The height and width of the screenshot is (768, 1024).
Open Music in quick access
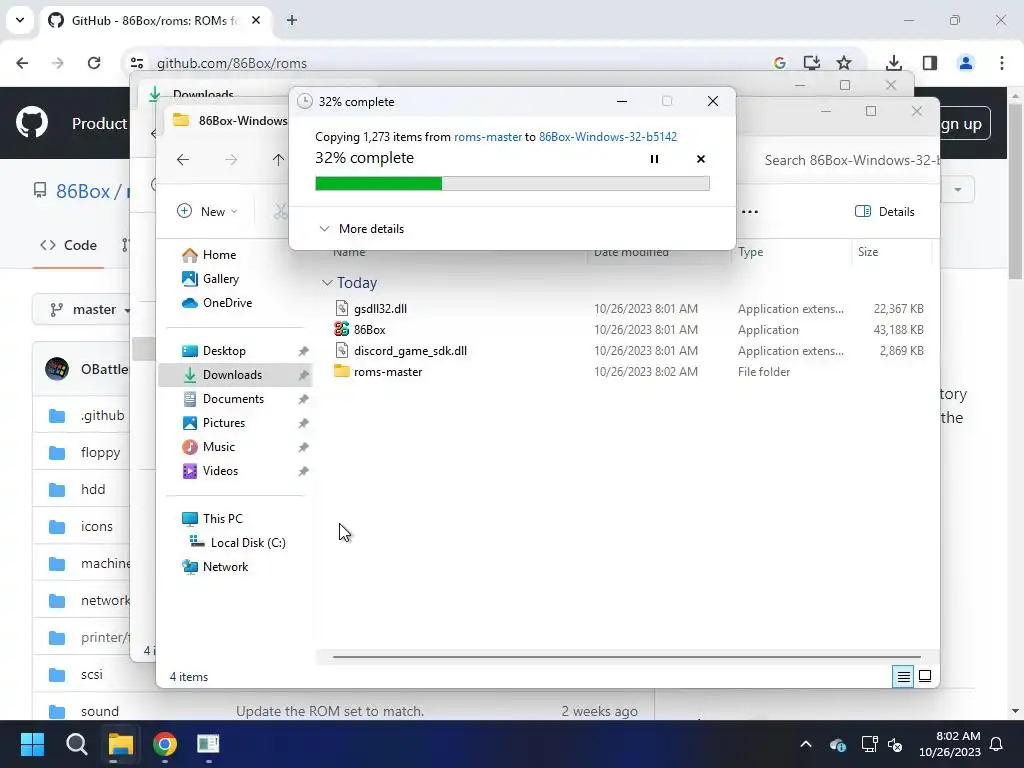click(219, 447)
